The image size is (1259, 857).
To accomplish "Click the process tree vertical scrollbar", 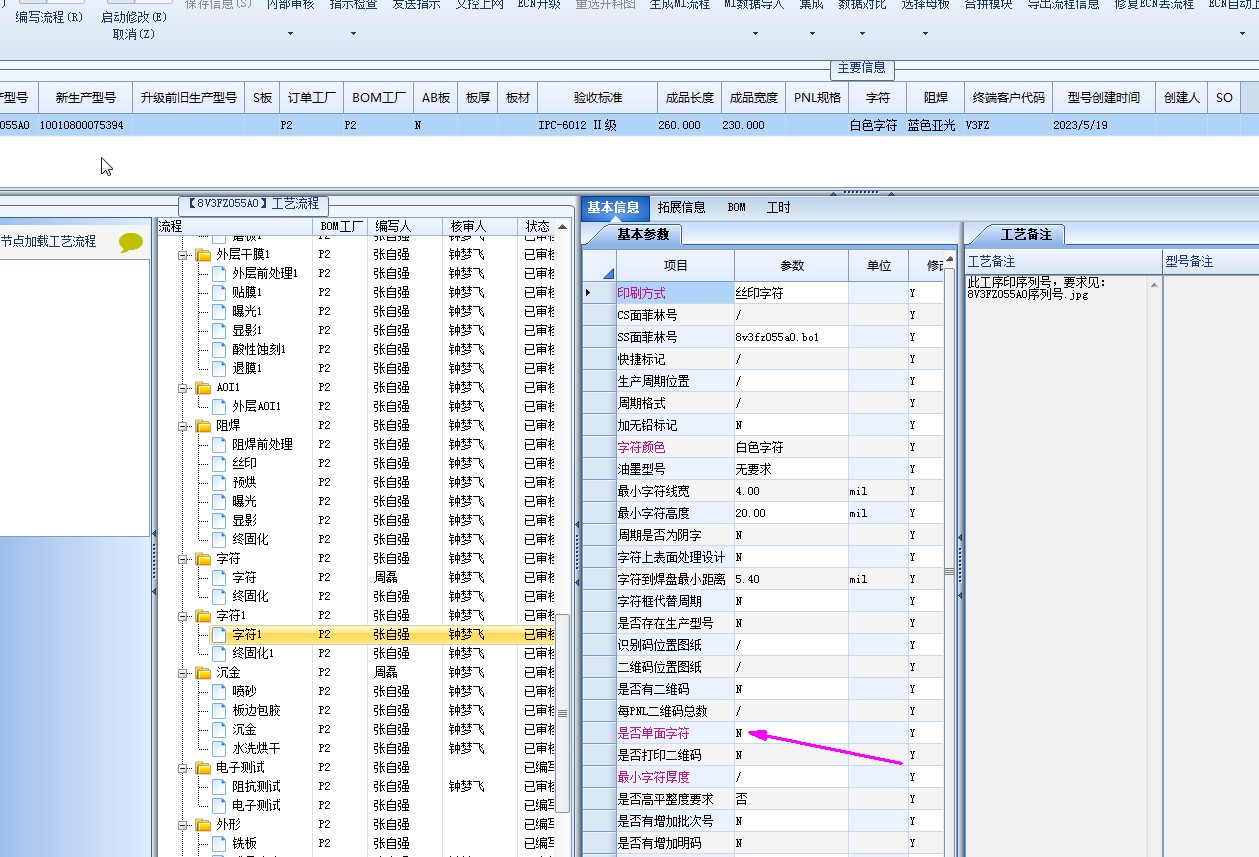I will (x=562, y=712).
